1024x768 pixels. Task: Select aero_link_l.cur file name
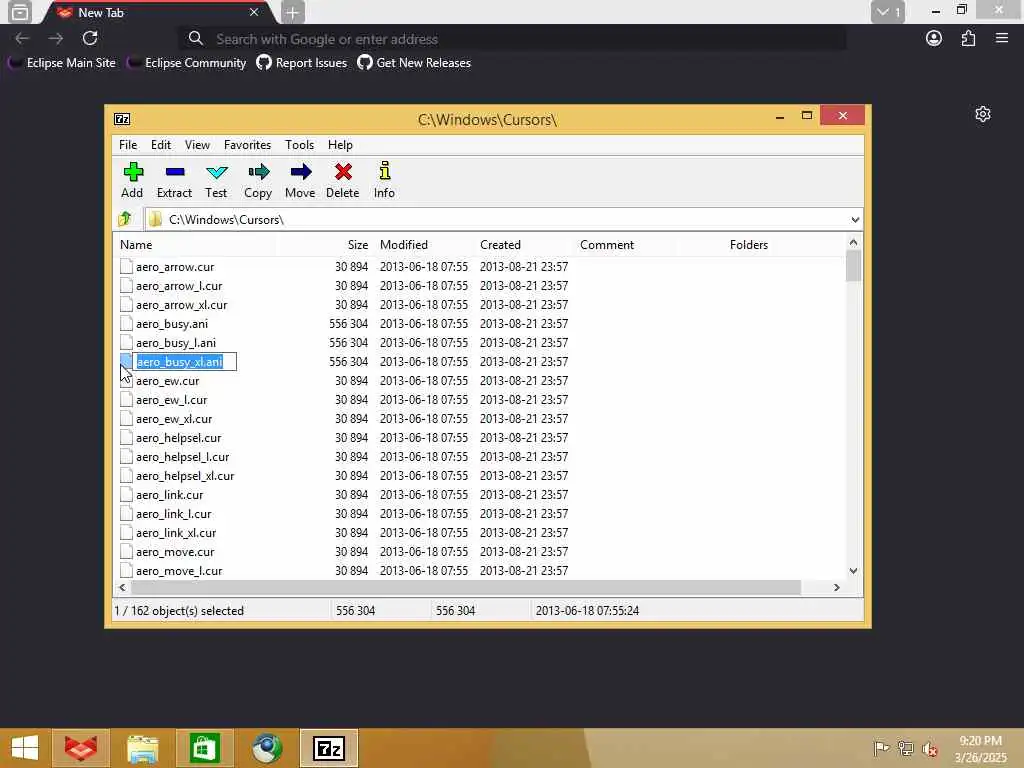174,514
